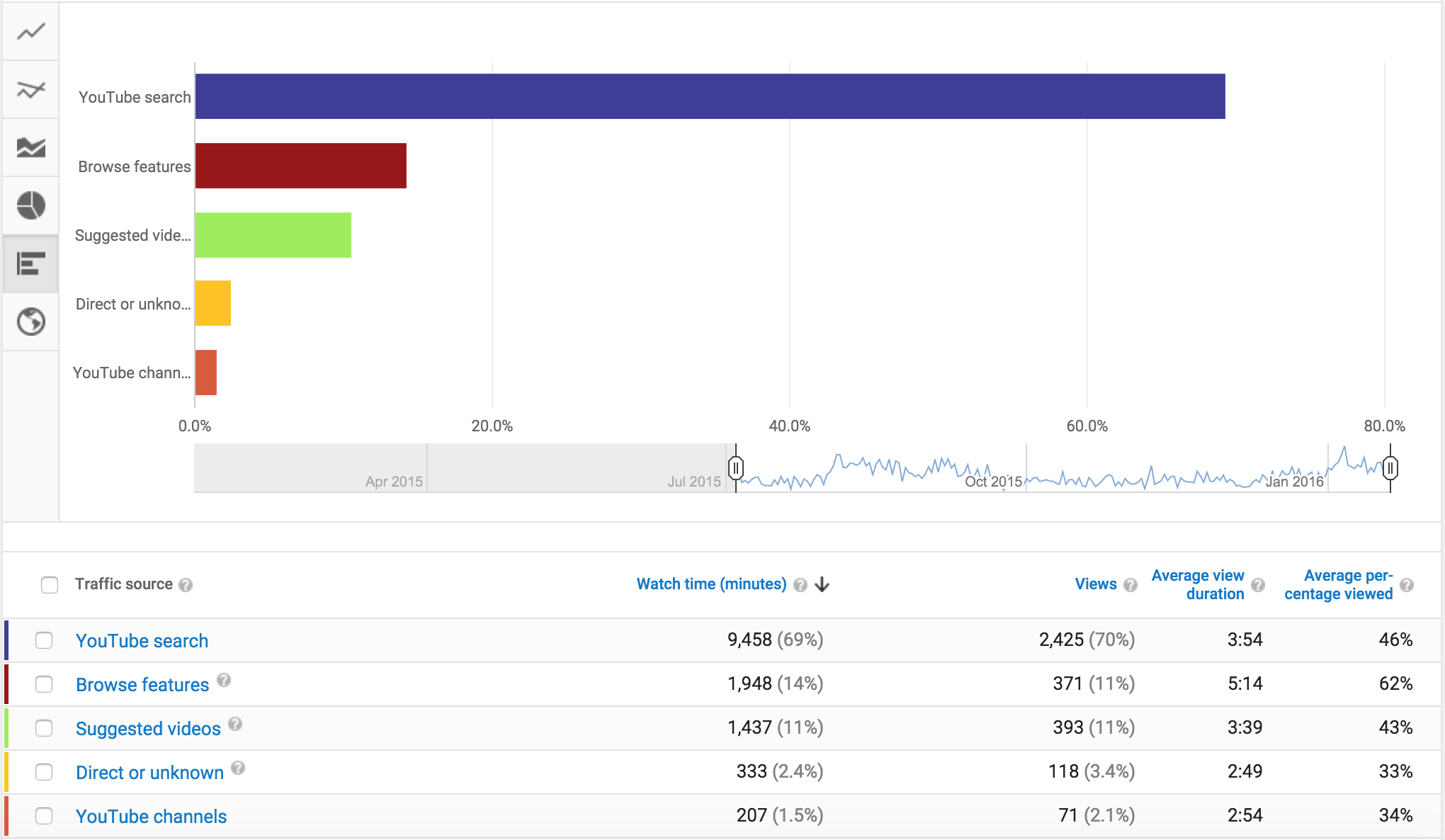Open the YouTube channels link
The image size is (1445, 840).
151,817
